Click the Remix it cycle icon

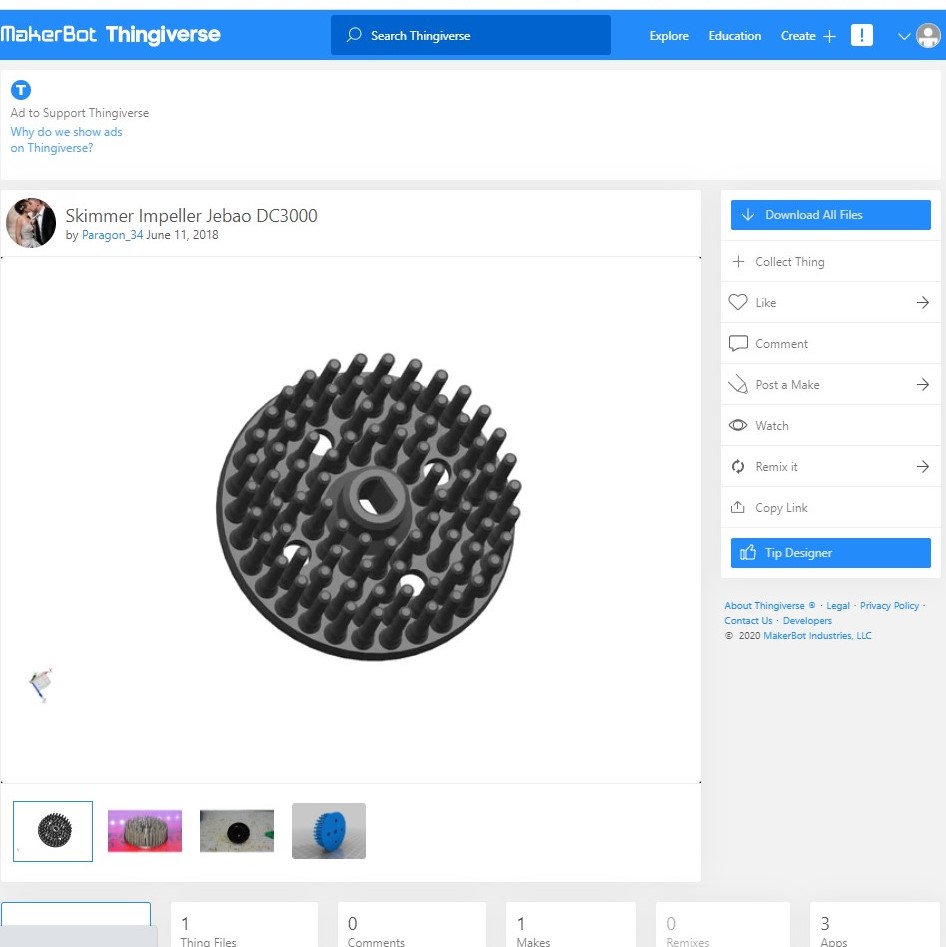738,466
